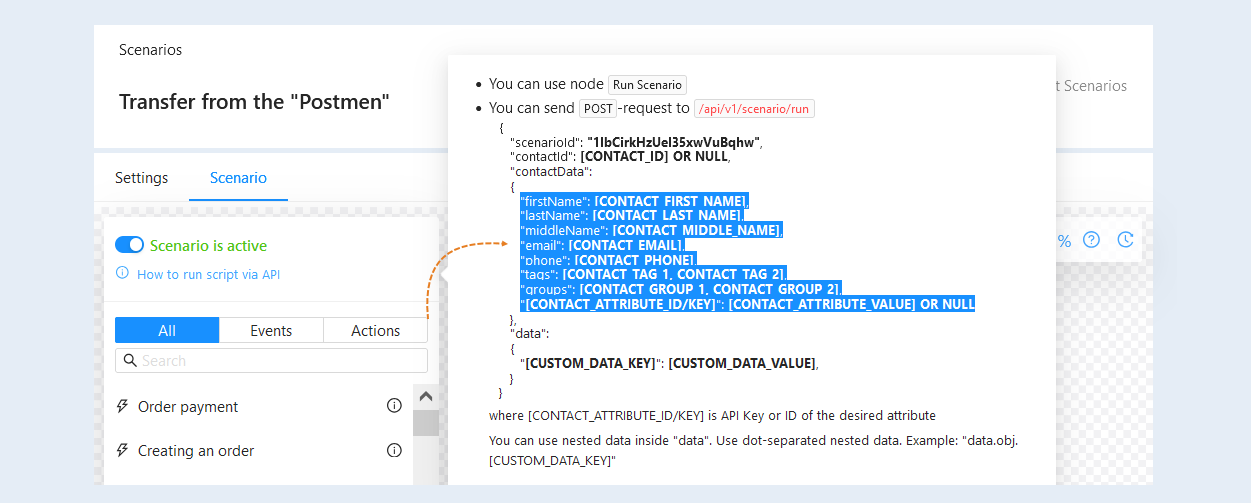Toggle the Scenario is active switch
This screenshot has width=1251, height=503.
coord(130,245)
